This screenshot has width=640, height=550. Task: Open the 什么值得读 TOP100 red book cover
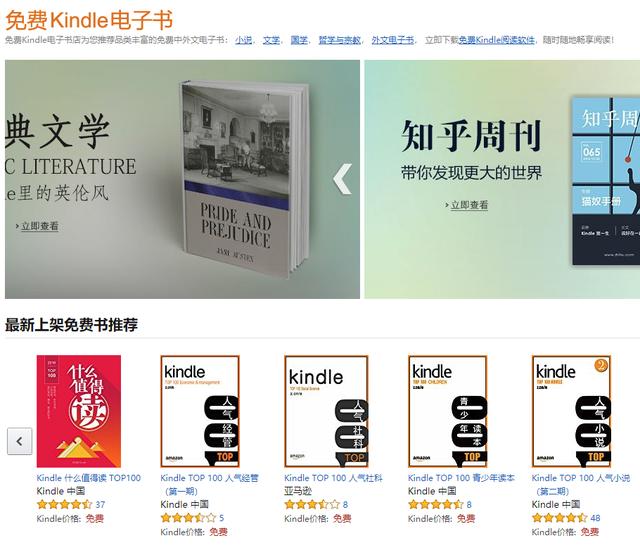pos(79,411)
